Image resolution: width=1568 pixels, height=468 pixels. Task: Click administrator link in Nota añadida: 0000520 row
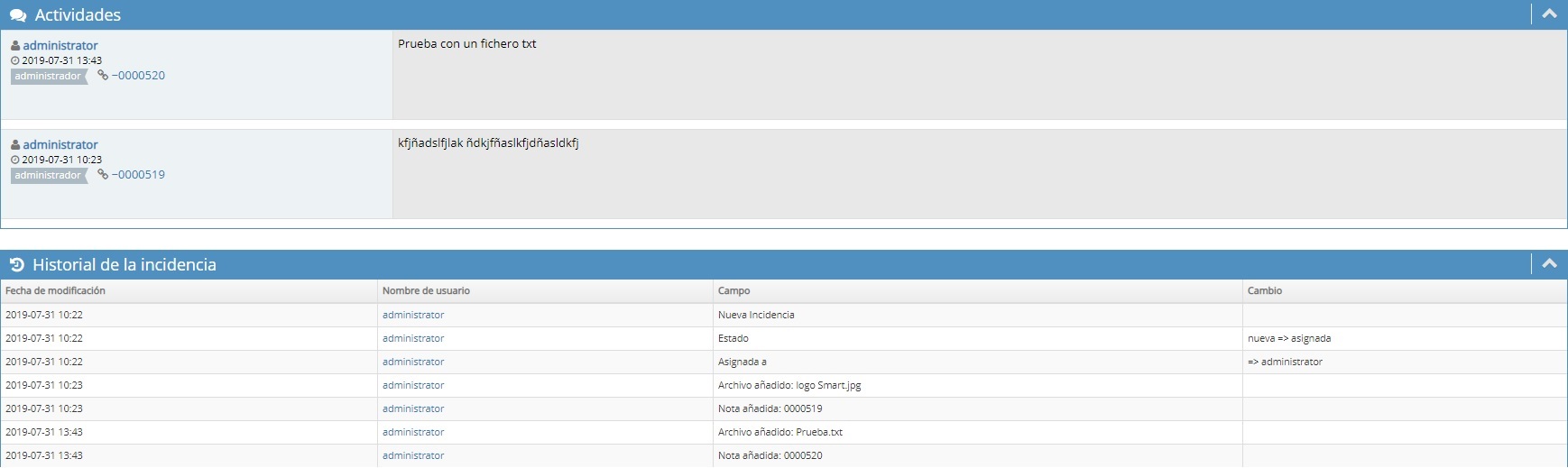point(413,455)
